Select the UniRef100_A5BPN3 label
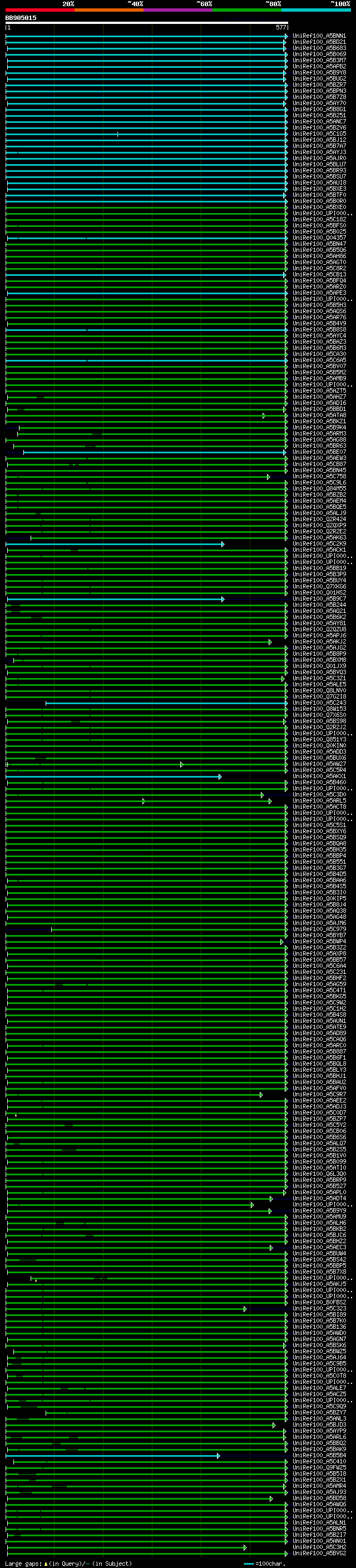The height and width of the screenshot is (1568, 356). [x=319, y=91]
